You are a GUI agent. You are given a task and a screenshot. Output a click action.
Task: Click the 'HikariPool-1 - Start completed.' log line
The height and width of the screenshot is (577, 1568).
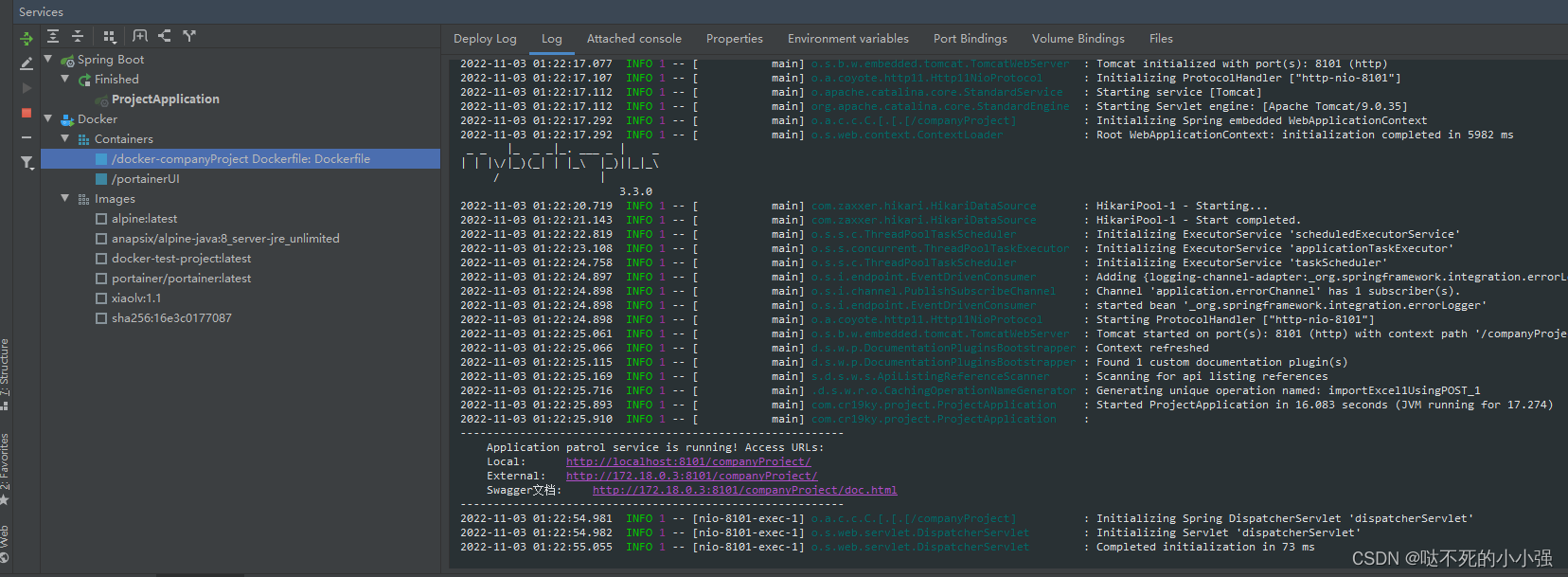pyautogui.click(x=1199, y=220)
